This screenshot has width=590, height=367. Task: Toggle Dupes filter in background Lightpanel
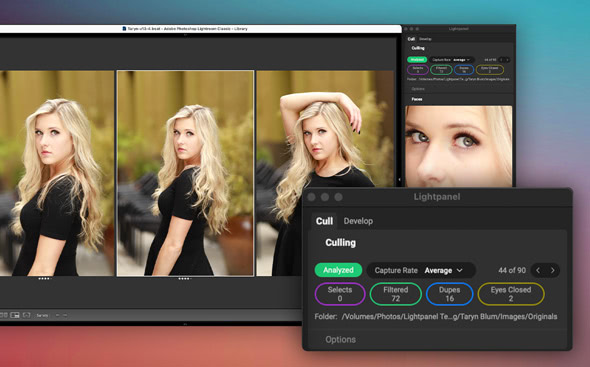click(x=464, y=70)
